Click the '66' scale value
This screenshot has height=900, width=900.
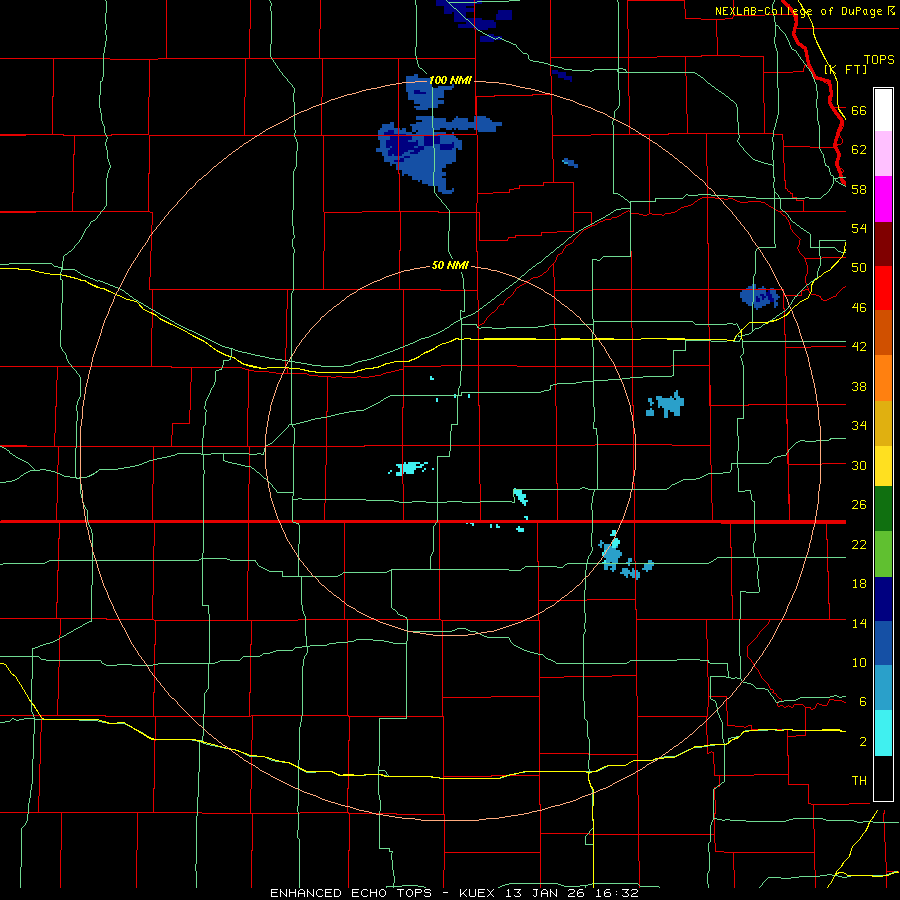point(859,110)
